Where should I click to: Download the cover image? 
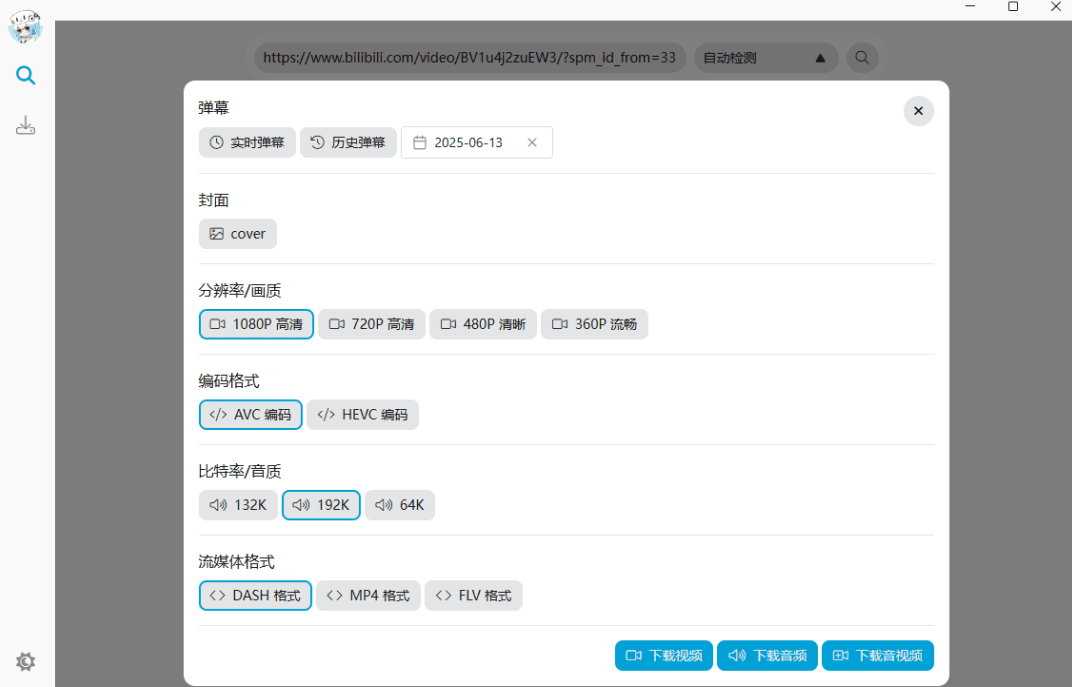click(x=238, y=234)
